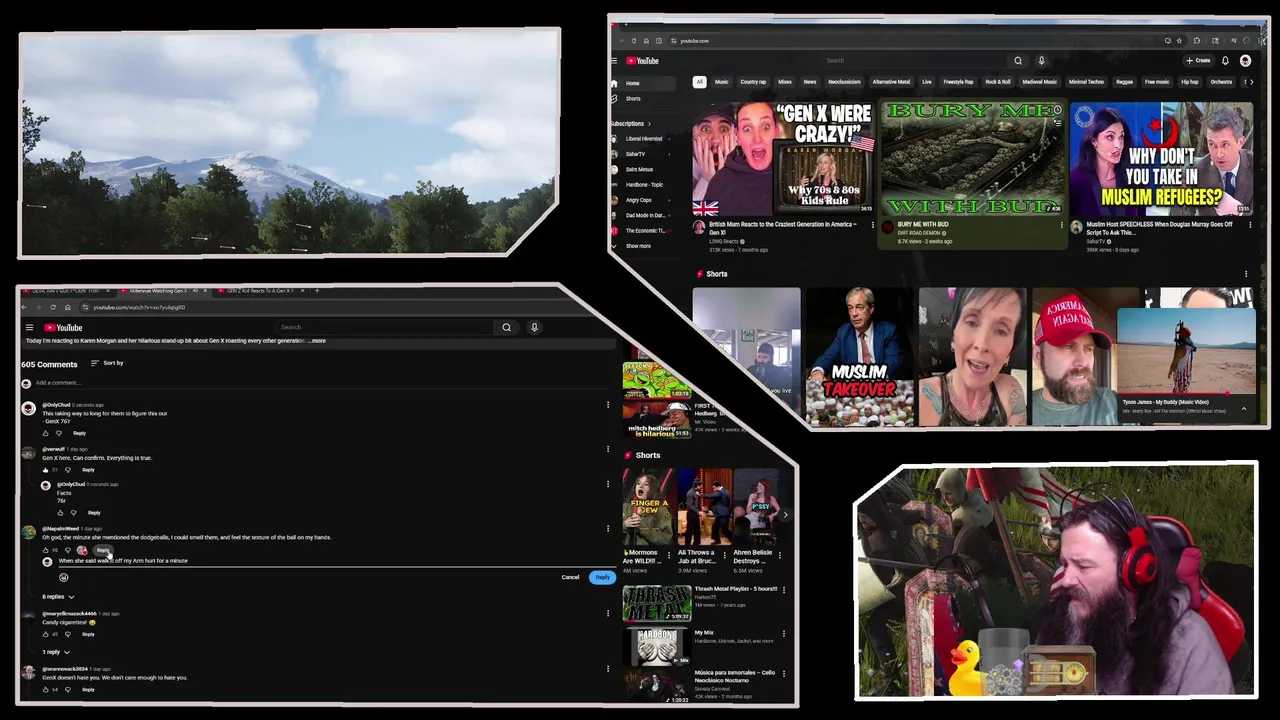Dislike the 'This taking way to long' comment

(x=59, y=433)
